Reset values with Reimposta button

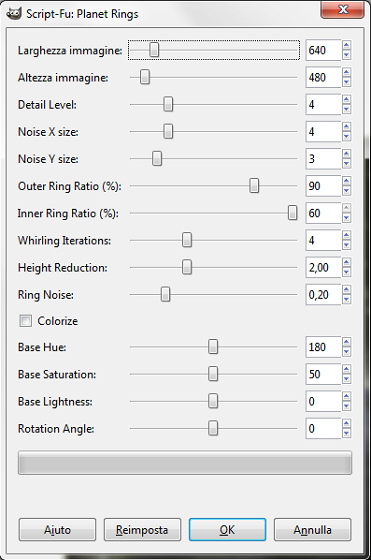click(142, 530)
